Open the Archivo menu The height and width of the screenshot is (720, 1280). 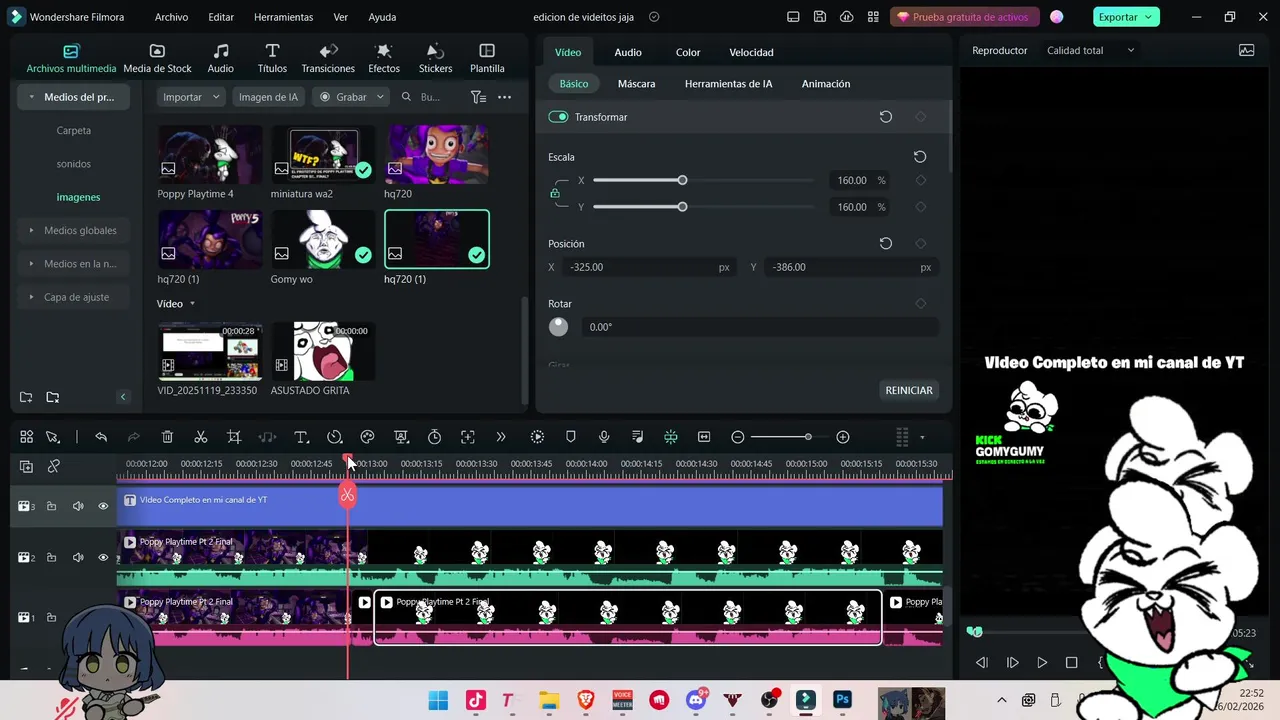click(x=171, y=17)
